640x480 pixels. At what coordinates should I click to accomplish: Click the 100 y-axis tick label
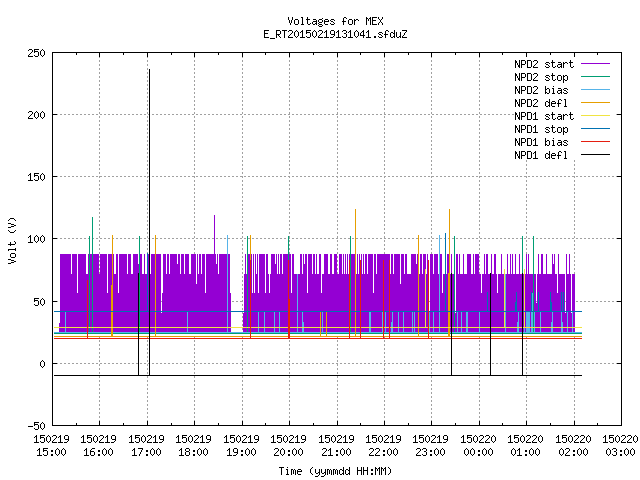tap(36, 239)
